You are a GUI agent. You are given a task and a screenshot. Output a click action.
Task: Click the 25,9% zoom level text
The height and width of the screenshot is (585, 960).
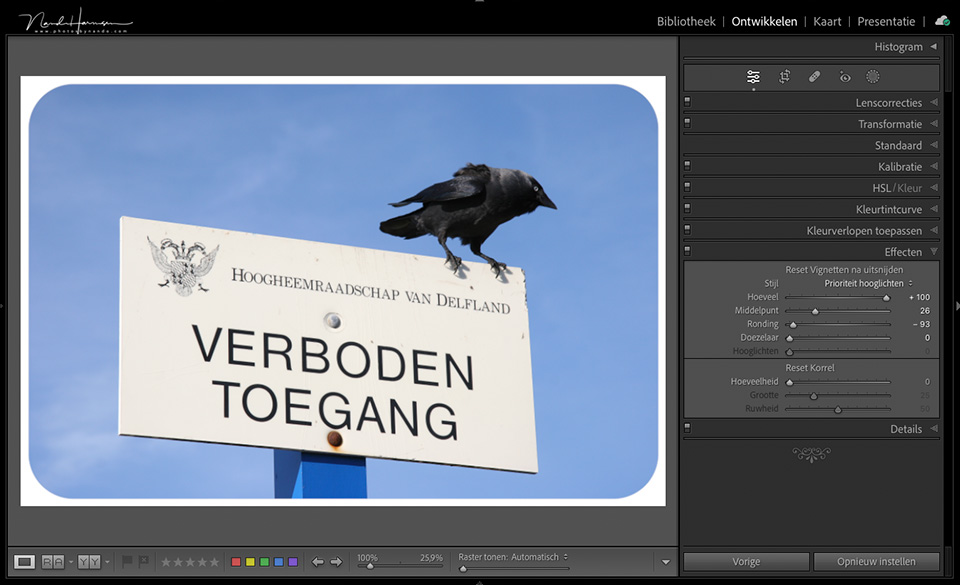pos(431,557)
